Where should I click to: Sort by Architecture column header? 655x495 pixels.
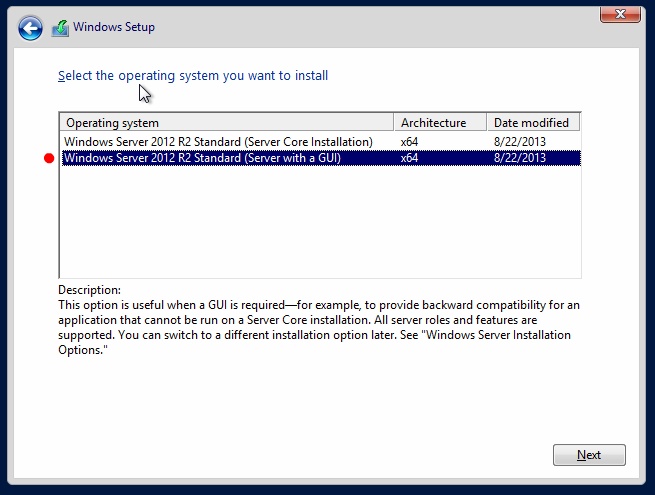pyautogui.click(x=440, y=123)
